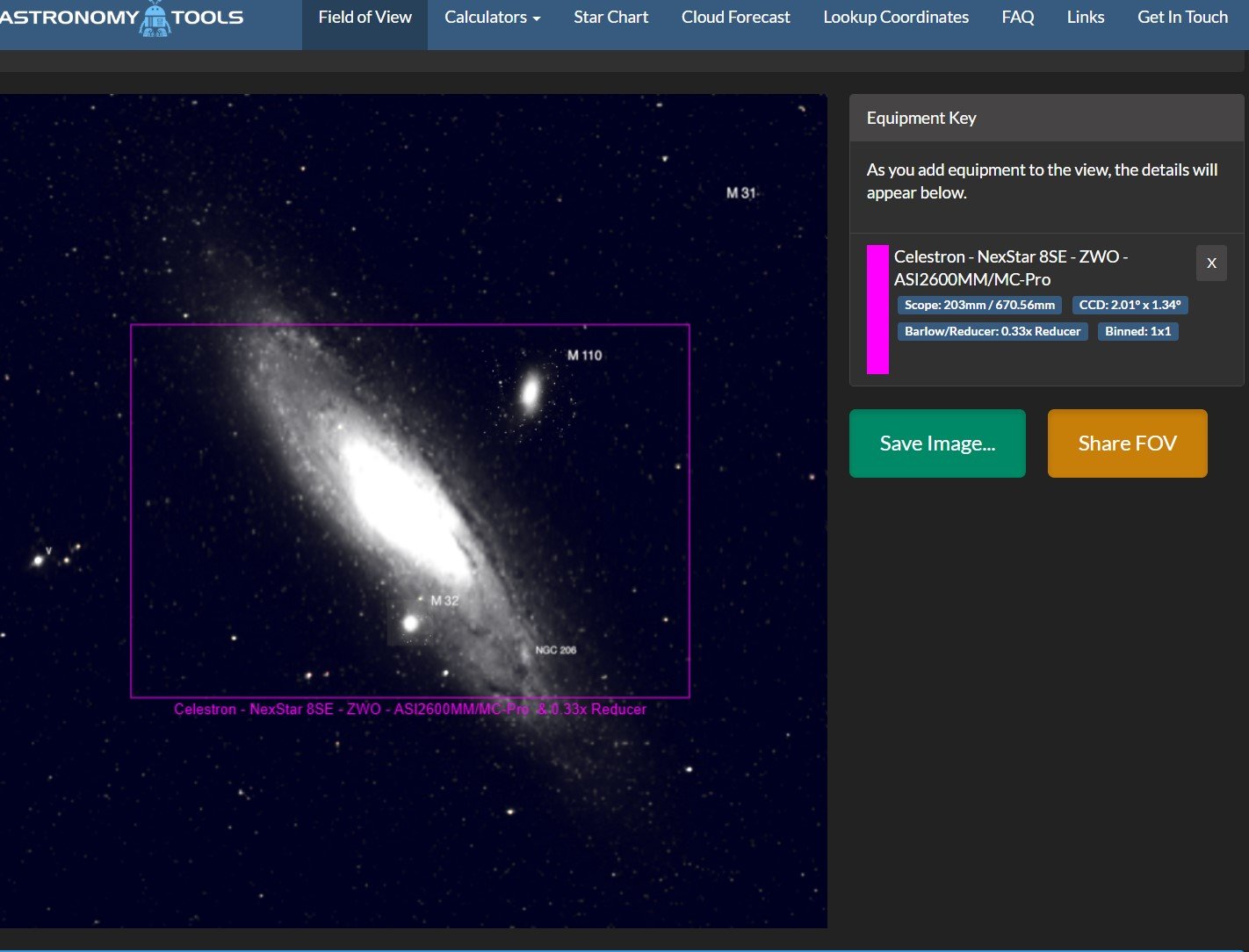Expand the Calculators dropdown menu
The width and height of the screenshot is (1249, 952).
pyautogui.click(x=492, y=18)
